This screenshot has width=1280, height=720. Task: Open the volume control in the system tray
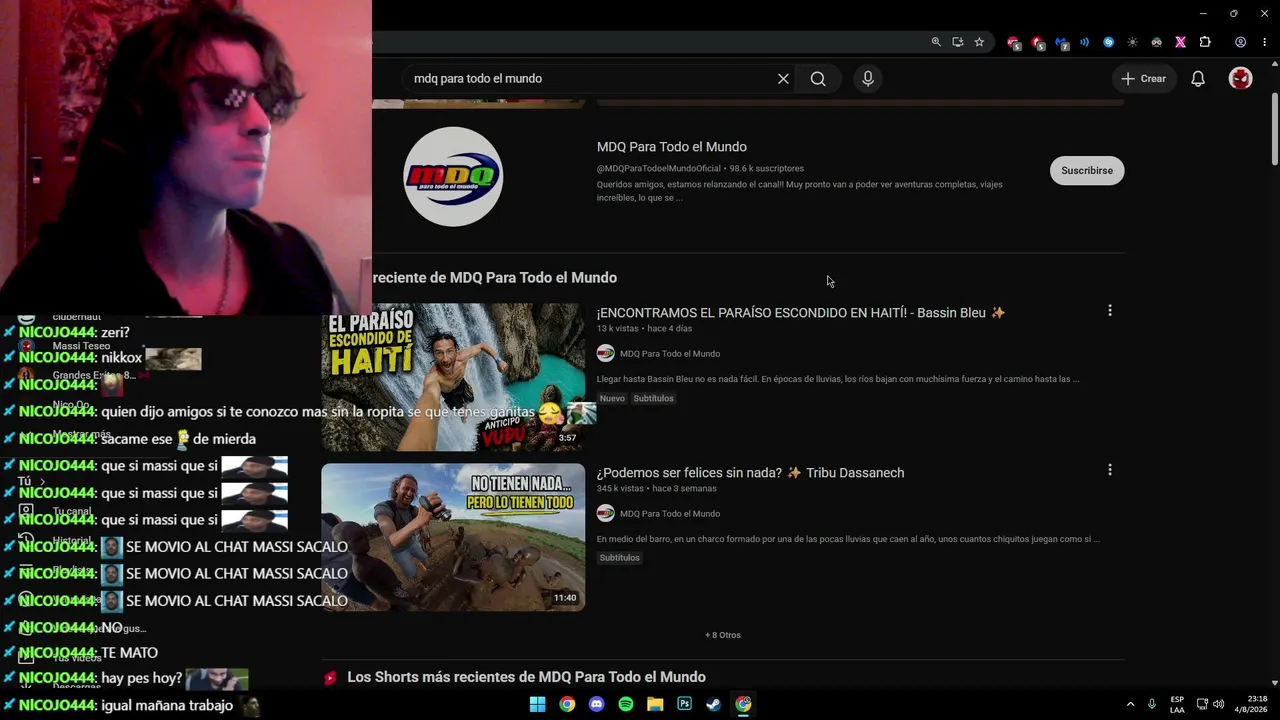(1218, 704)
